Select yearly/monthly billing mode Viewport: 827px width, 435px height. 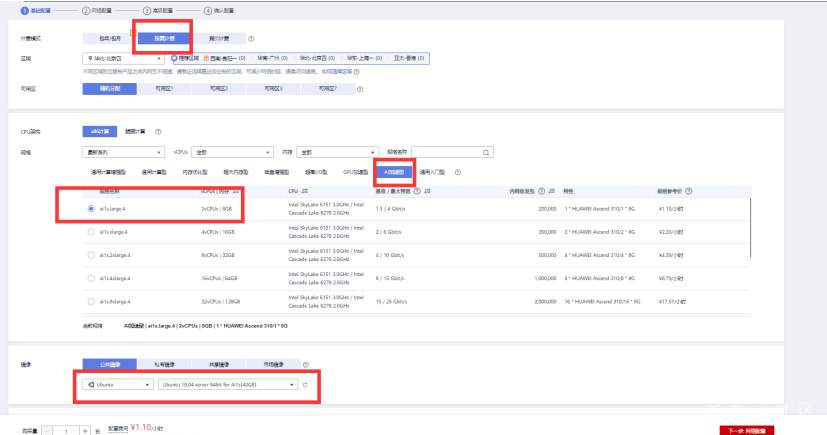[x=110, y=38]
